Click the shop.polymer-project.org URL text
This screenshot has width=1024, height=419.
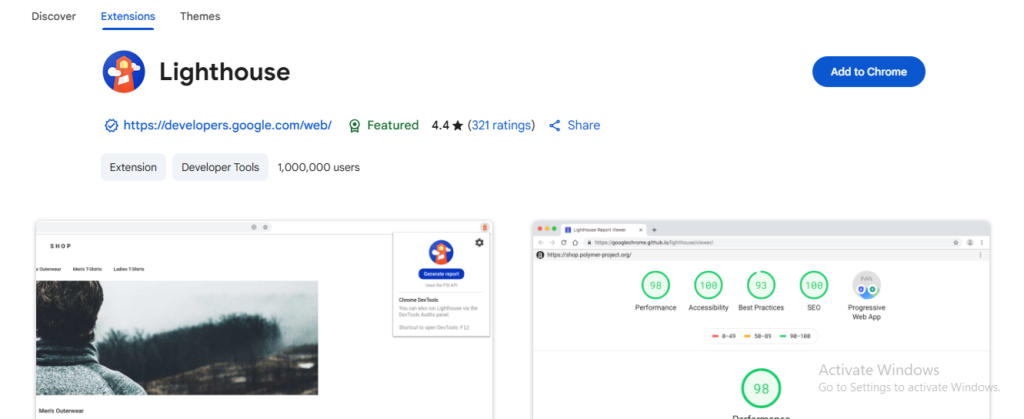[589, 255]
